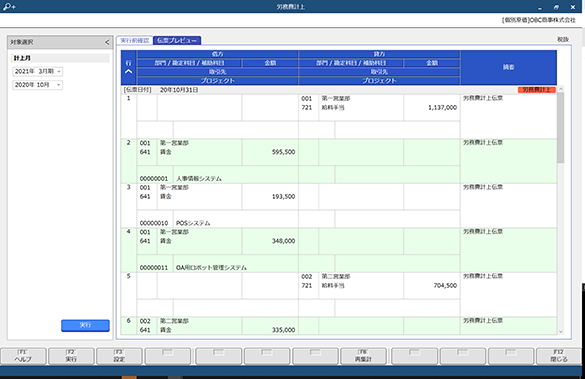Image resolution: width=585 pixels, height=379 pixels.
Task: Click the search-plus icon in the title bar
Action: point(9,6)
